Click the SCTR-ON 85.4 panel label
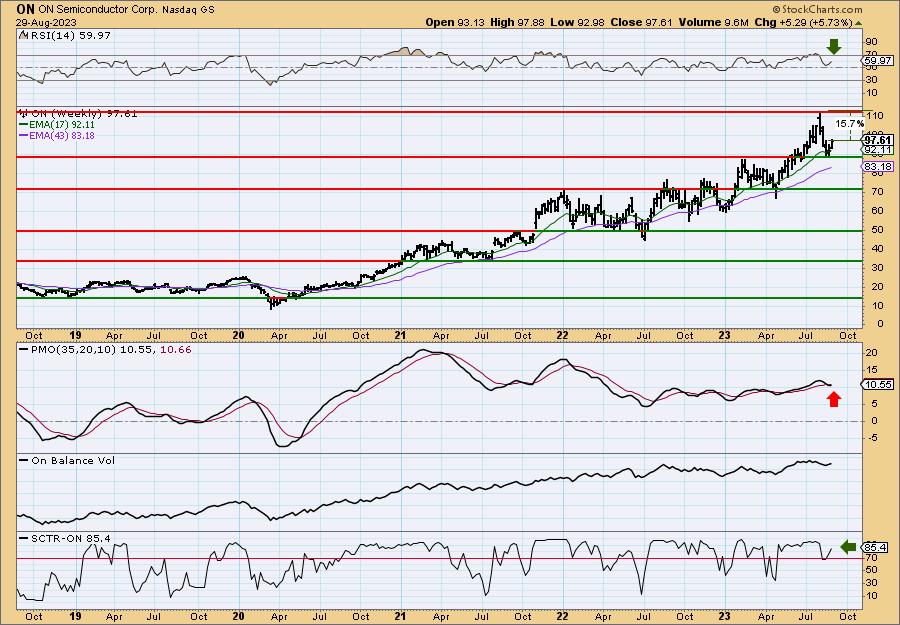The height and width of the screenshot is (625, 900). pyautogui.click(x=71, y=538)
